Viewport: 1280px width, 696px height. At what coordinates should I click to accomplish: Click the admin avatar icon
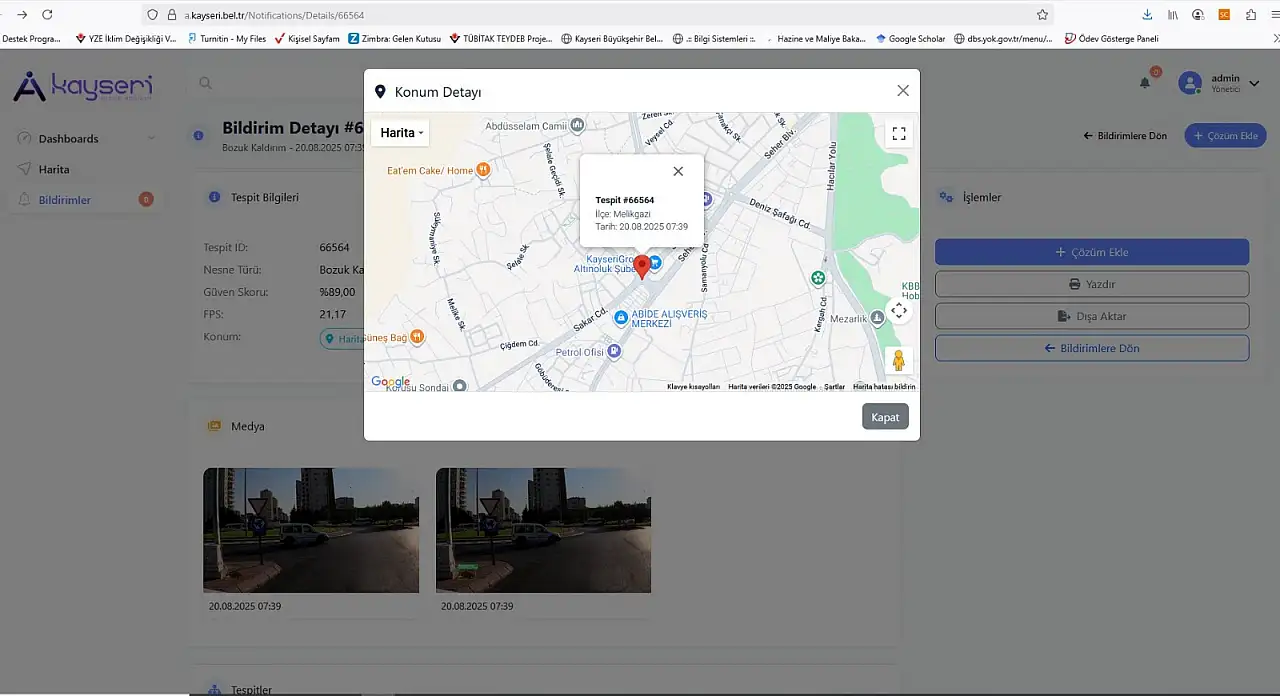1190,83
